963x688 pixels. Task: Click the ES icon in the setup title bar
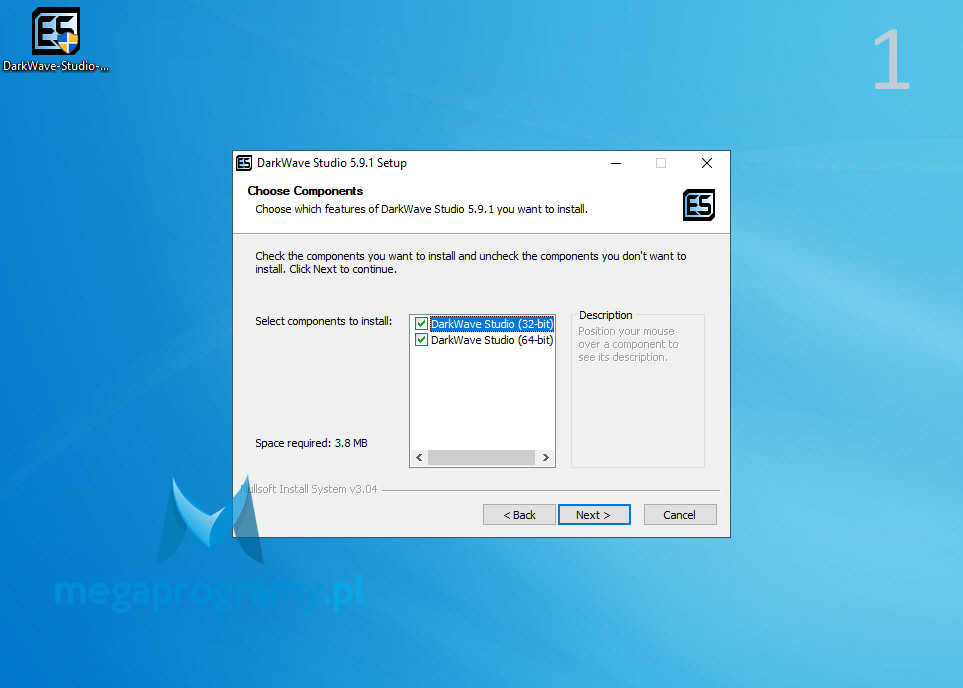(244, 163)
